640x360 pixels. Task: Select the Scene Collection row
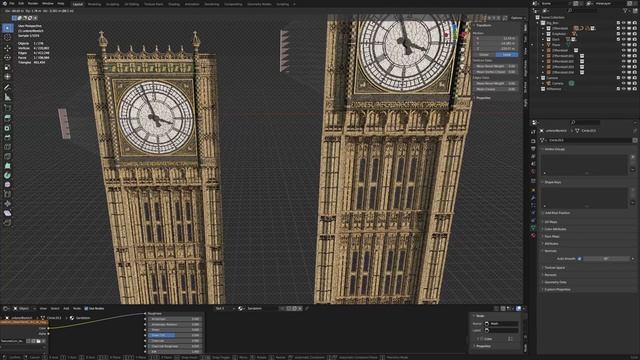click(x=552, y=18)
